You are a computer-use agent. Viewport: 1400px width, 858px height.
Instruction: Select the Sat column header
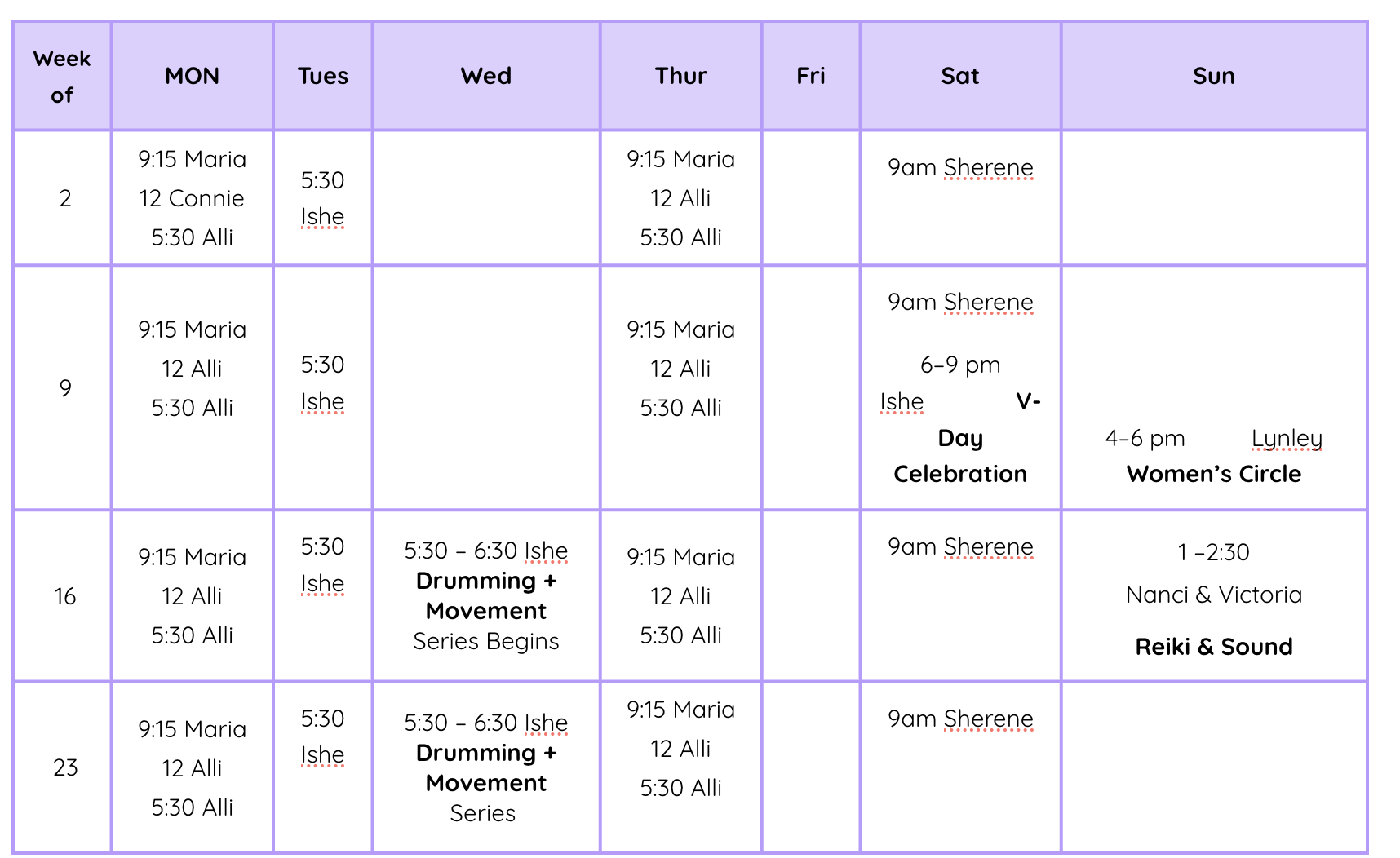959,76
